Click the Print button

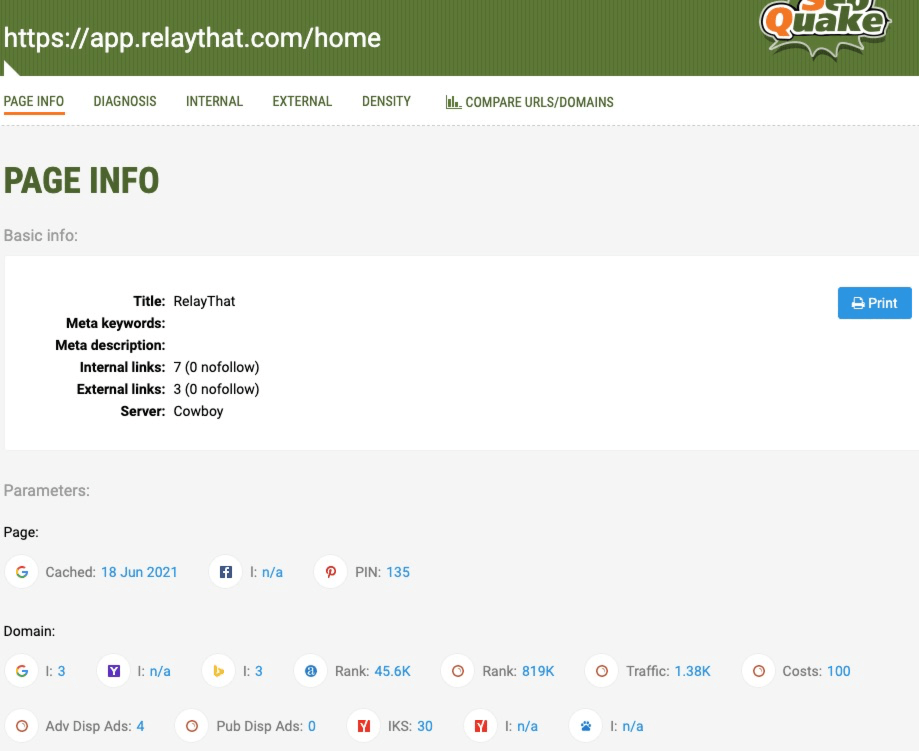[874, 303]
